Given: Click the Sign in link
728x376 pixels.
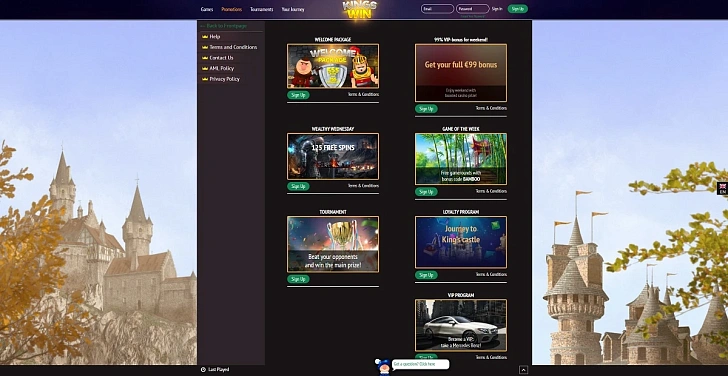Looking at the screenshot, I should pos(497,9).
